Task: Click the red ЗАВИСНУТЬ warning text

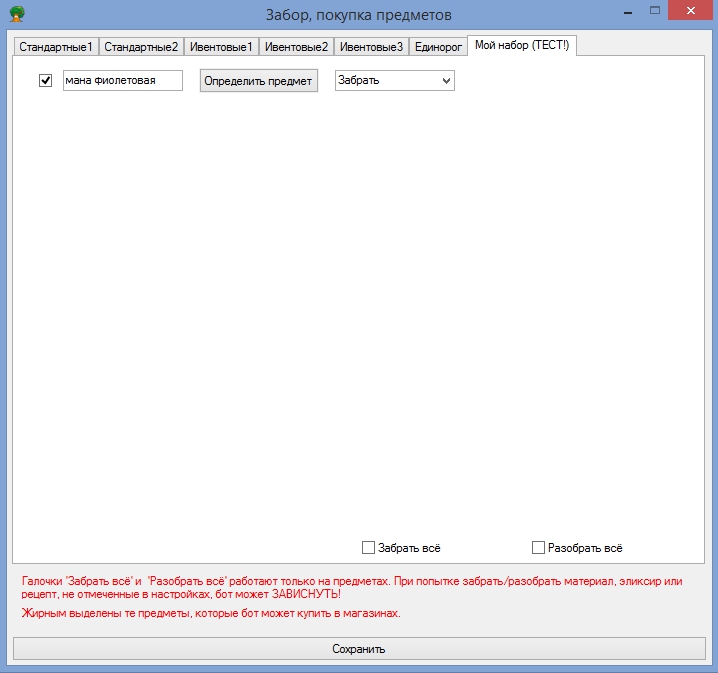Action: (305, 595)
